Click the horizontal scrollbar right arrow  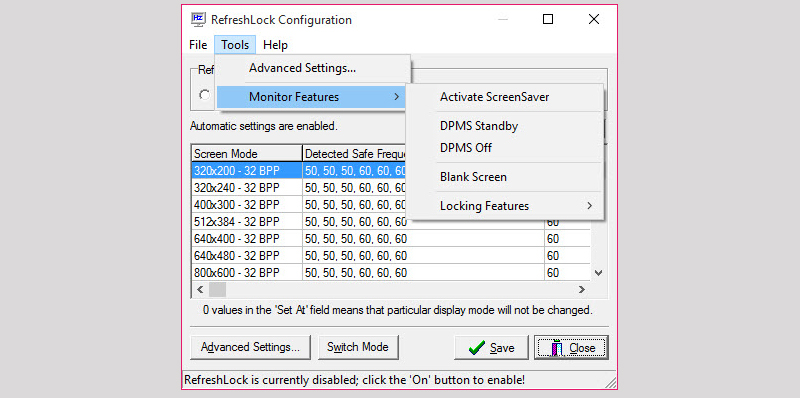click(x=582, y=289)
